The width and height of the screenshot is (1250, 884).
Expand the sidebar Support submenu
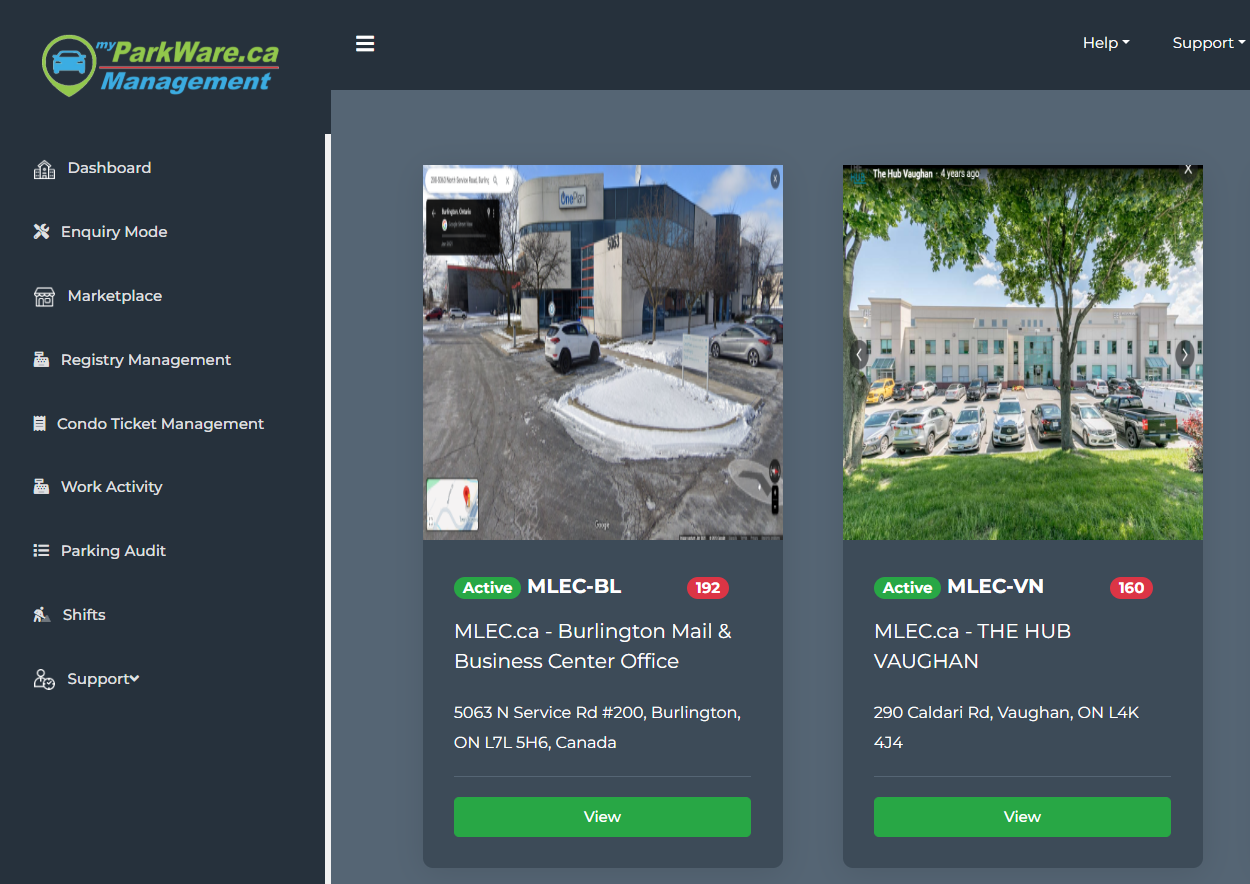pos(103,679)
